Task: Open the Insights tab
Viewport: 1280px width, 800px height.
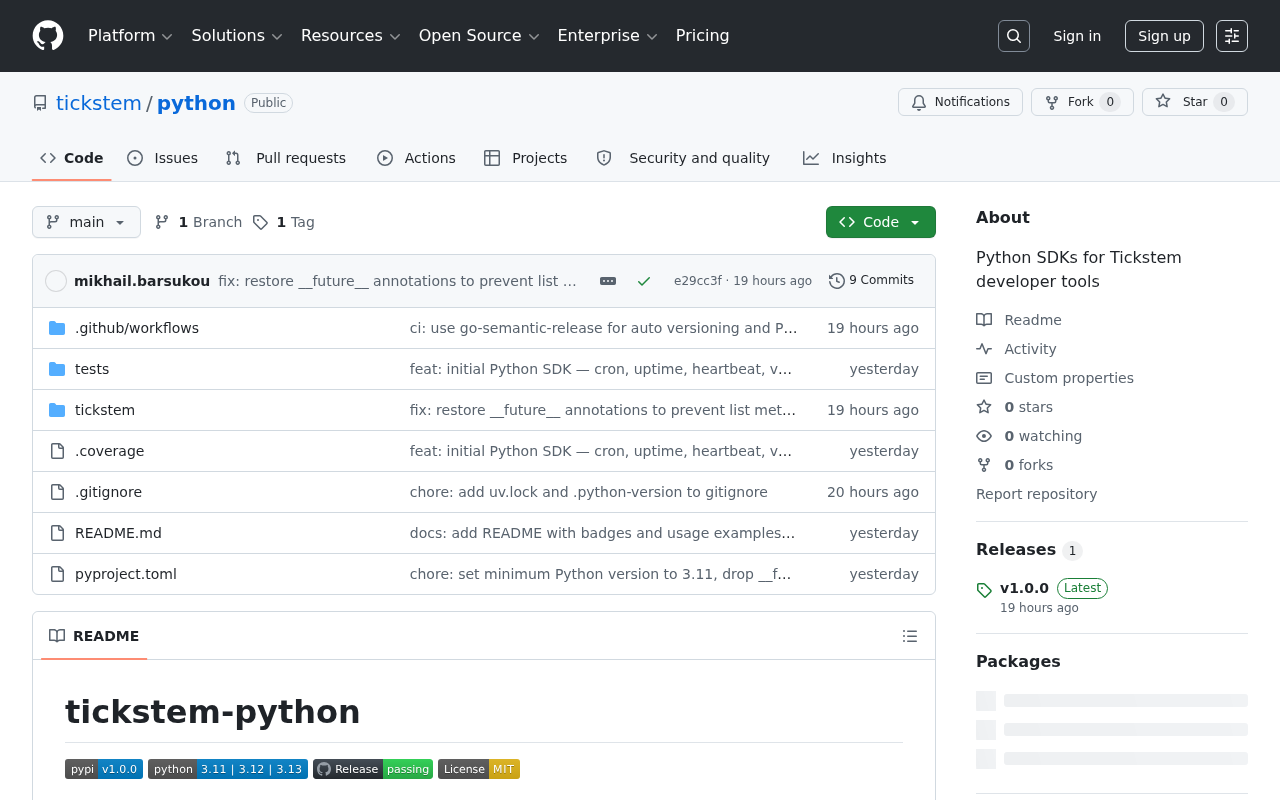Action: [845, 158]
